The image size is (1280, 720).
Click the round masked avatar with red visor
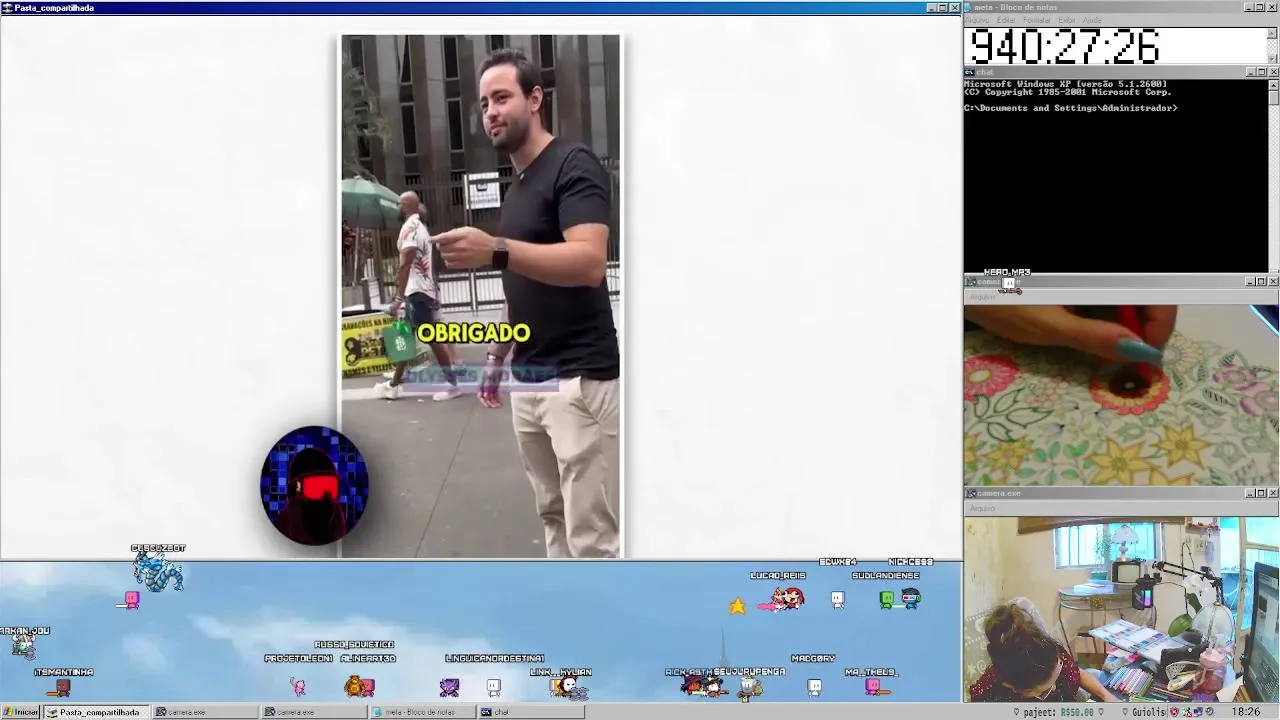coord(314,486)
